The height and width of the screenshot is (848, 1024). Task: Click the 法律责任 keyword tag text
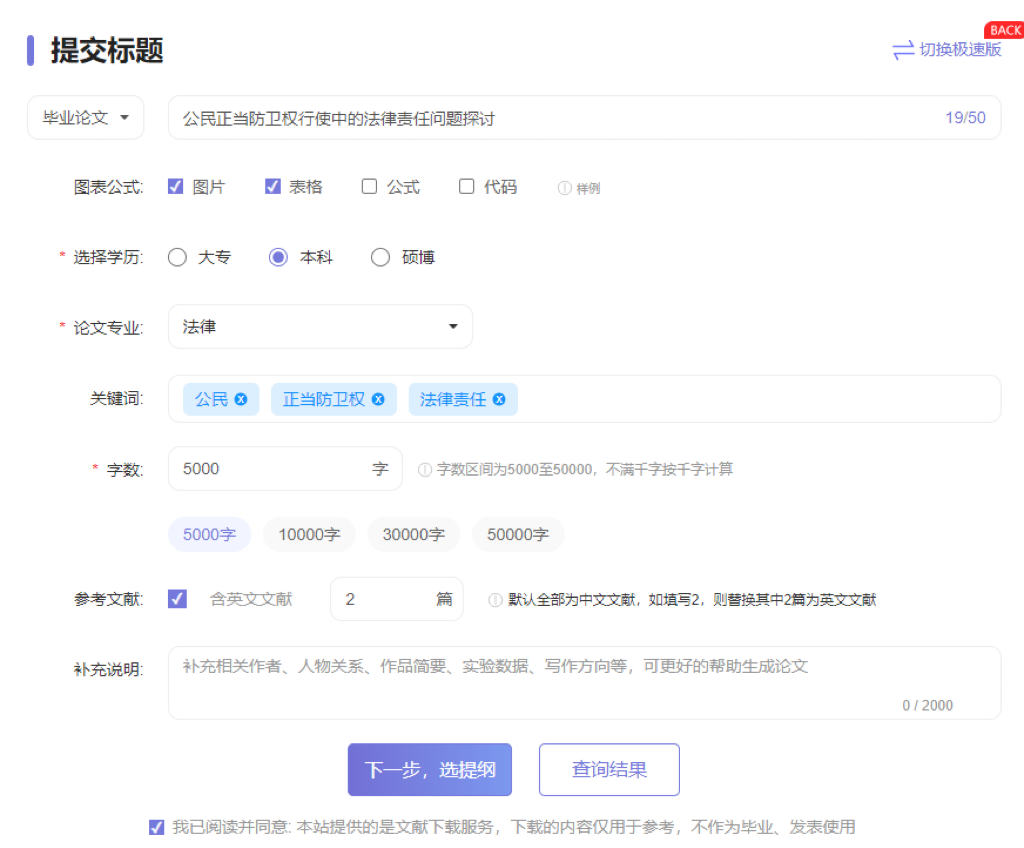click(453, 399)
